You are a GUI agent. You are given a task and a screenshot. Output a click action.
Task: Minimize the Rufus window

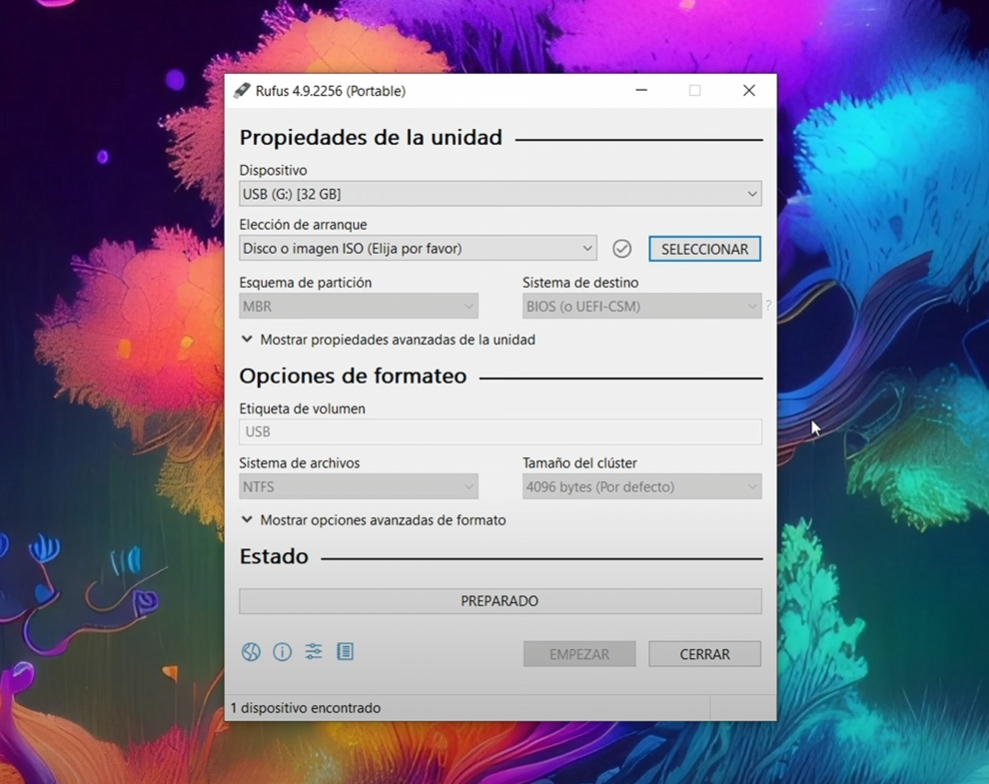tap(641, 91)
